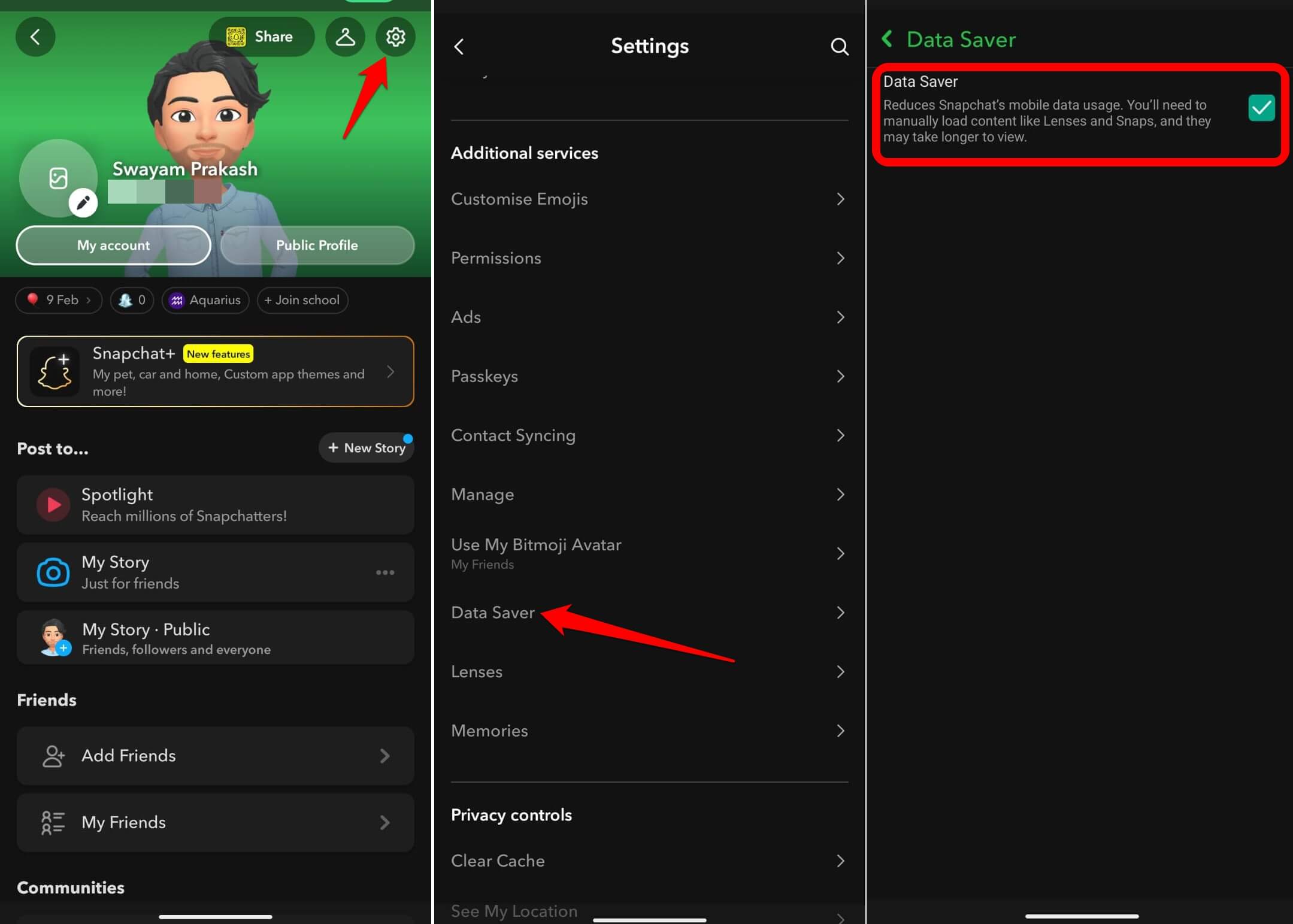Screen dimensions: 1293x924
Task: Go back from Data Saver screen
Action: (888, 39)
